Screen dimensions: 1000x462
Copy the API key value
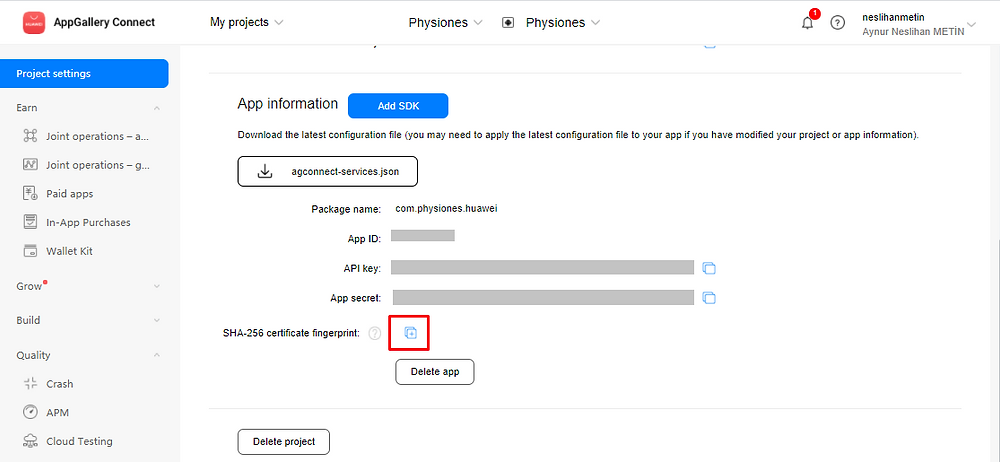(709, 268)
